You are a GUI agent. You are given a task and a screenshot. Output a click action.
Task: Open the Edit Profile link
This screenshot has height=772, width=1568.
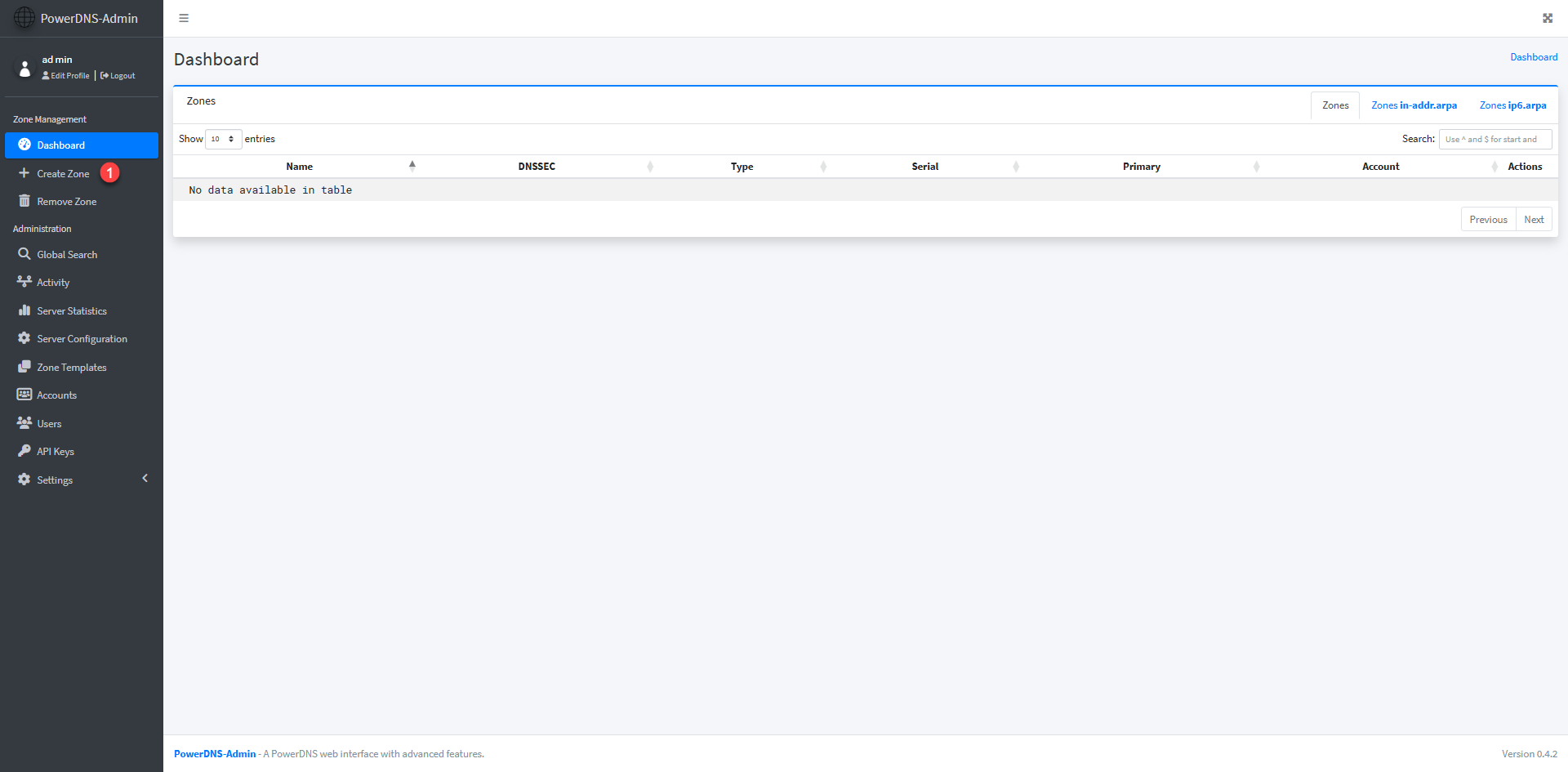(x=67, y=76)
